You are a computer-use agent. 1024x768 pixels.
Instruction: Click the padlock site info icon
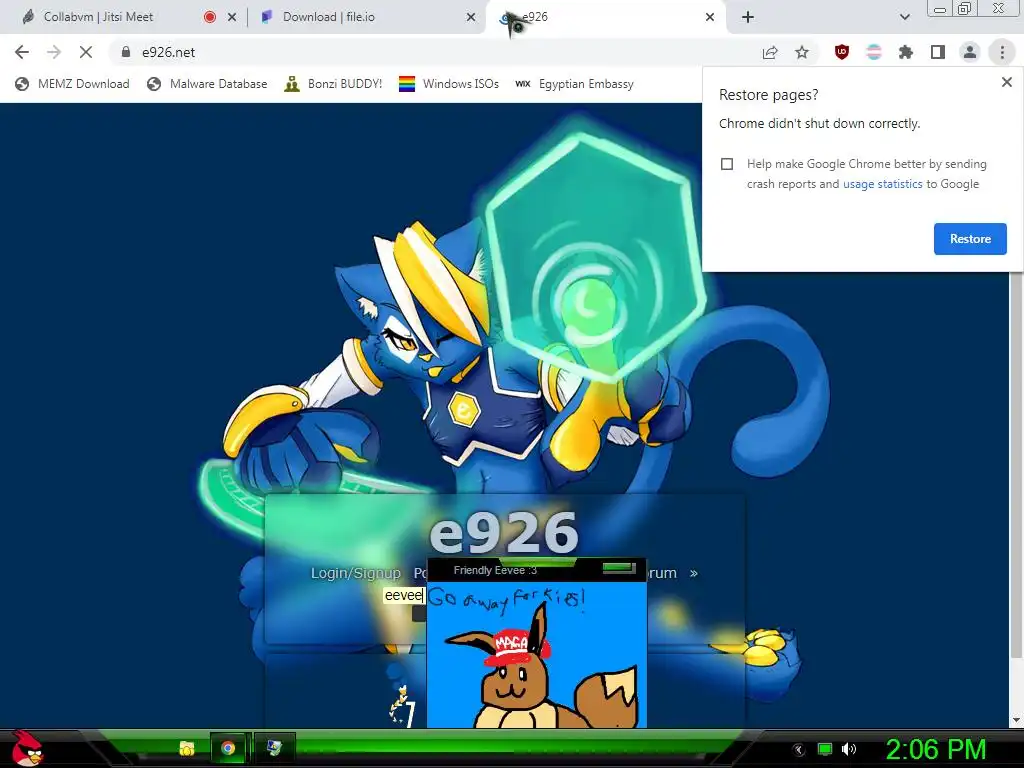coord(126,52)
